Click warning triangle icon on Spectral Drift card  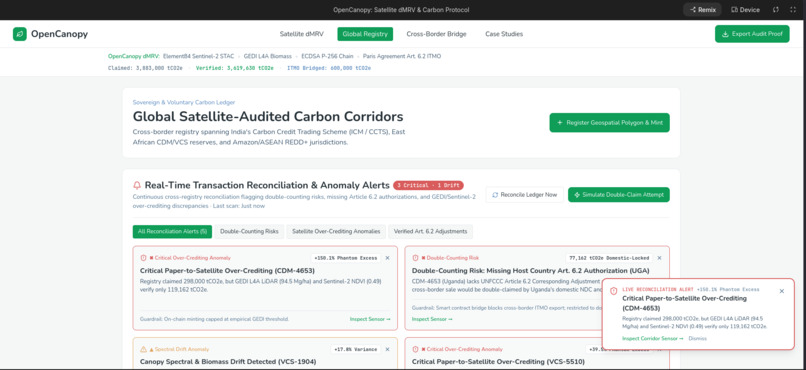(143, 349)
